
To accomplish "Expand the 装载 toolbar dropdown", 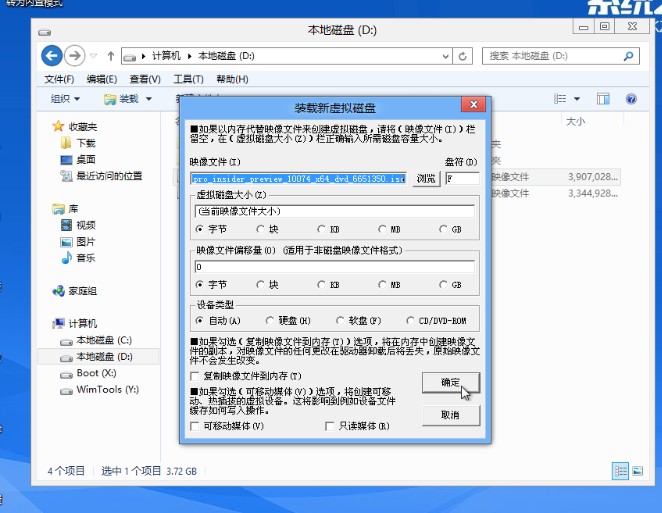I will click(128, 99).
